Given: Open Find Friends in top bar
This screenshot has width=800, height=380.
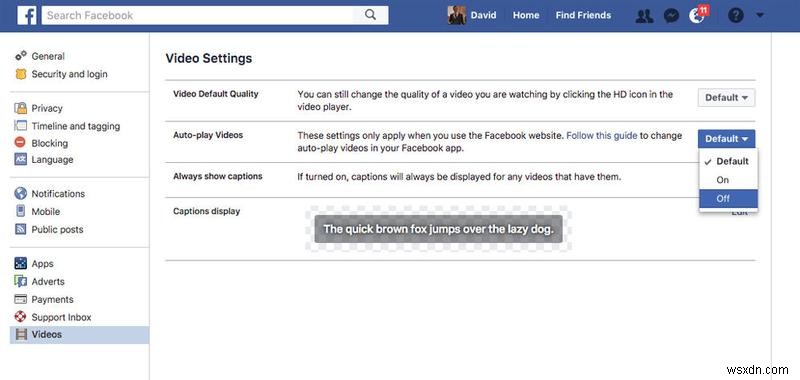Looking at the screenshot, I should 583,15.
